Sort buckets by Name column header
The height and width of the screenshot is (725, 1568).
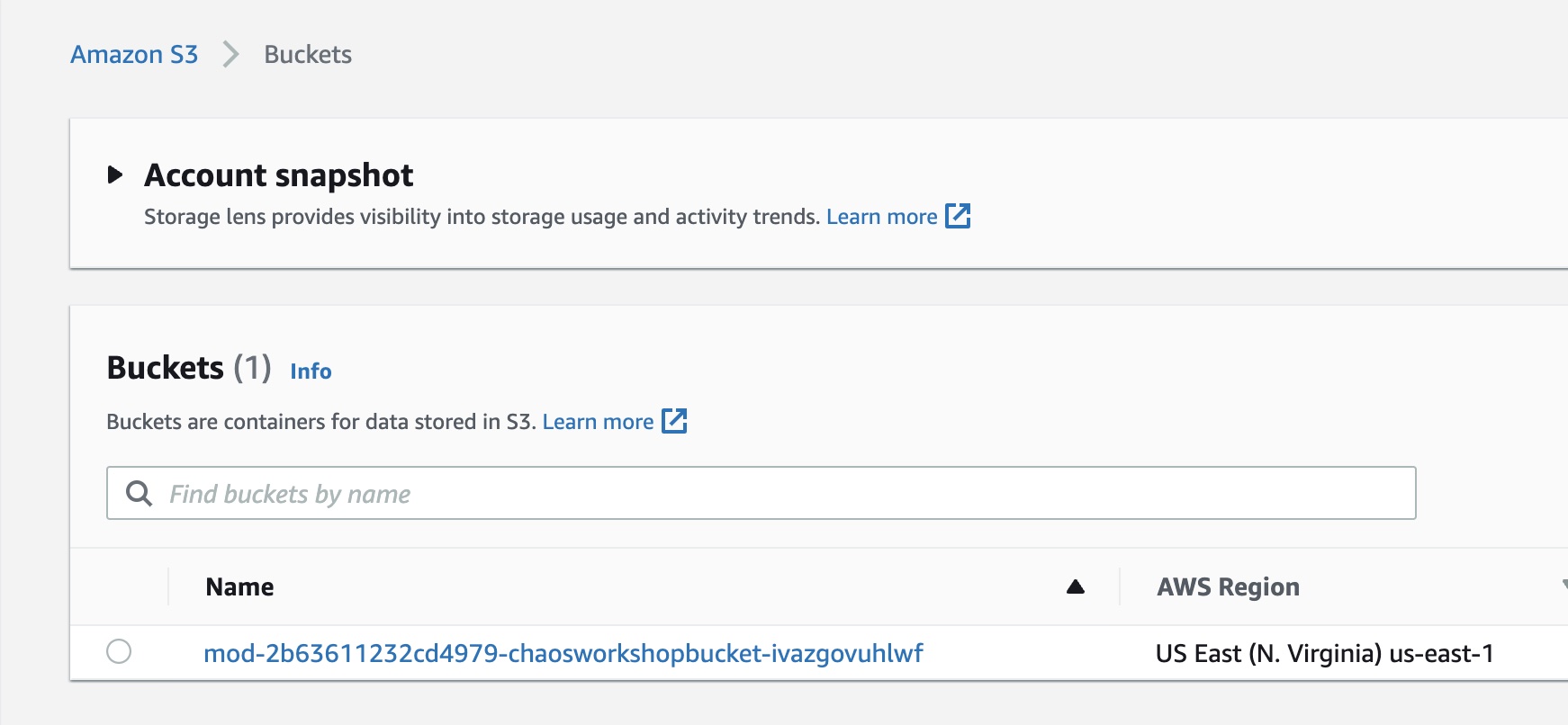pos(239,587)
